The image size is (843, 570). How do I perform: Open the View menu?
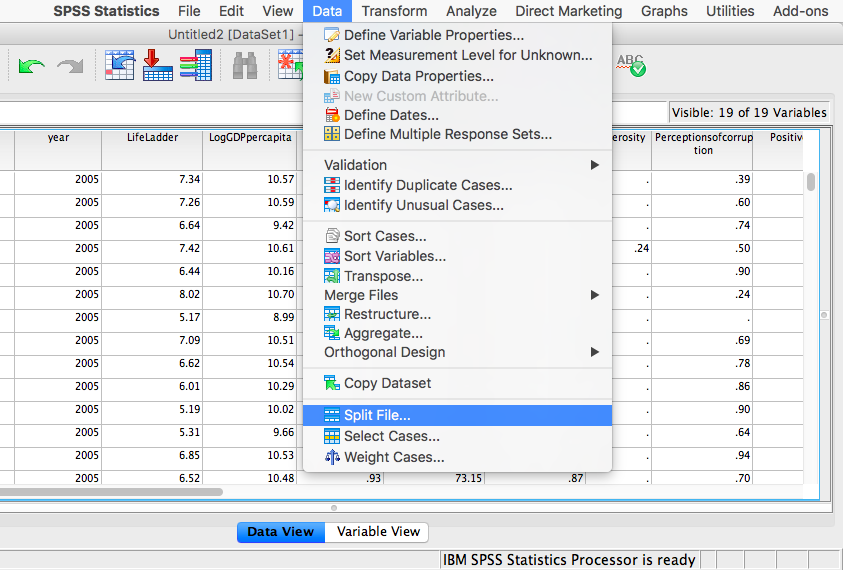277,11
